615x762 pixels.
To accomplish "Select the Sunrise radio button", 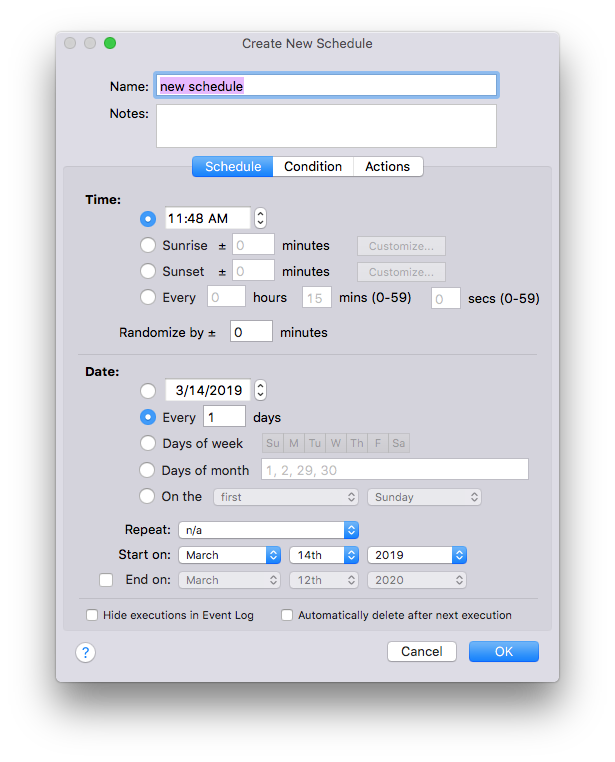I will coord(148,245).
